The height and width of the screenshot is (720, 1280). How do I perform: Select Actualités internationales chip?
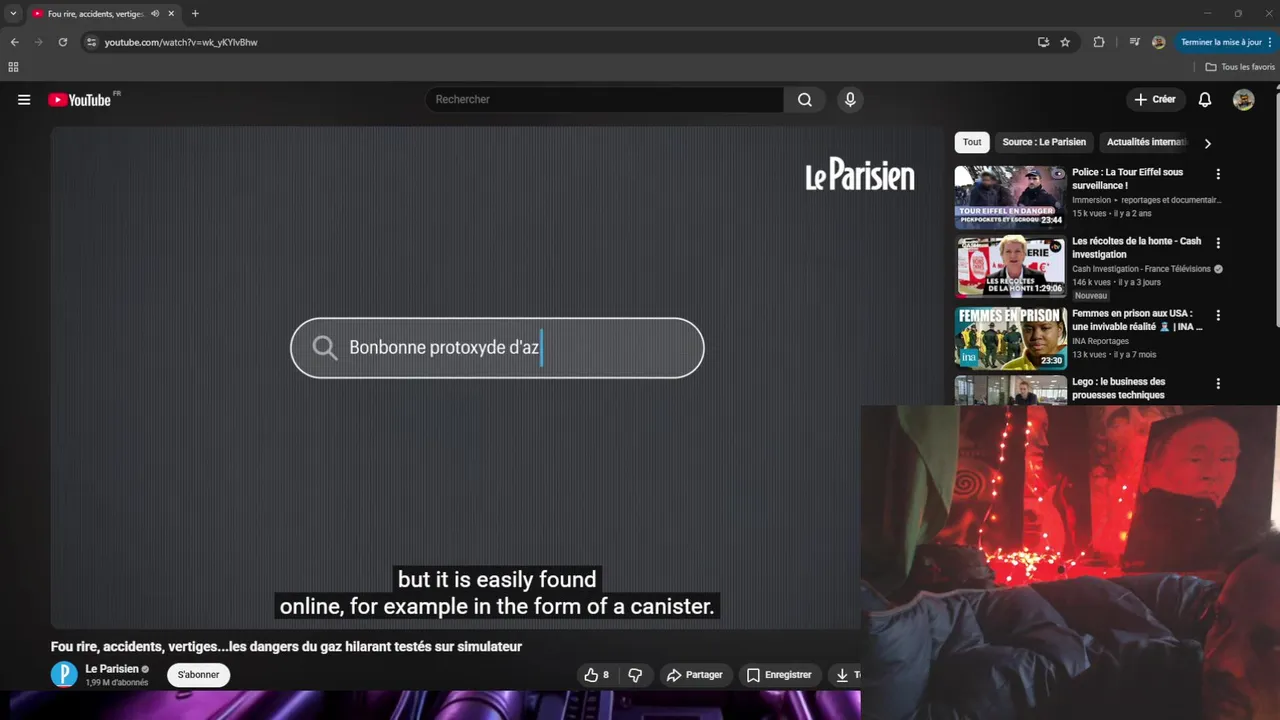click(x=1146, y=142)
